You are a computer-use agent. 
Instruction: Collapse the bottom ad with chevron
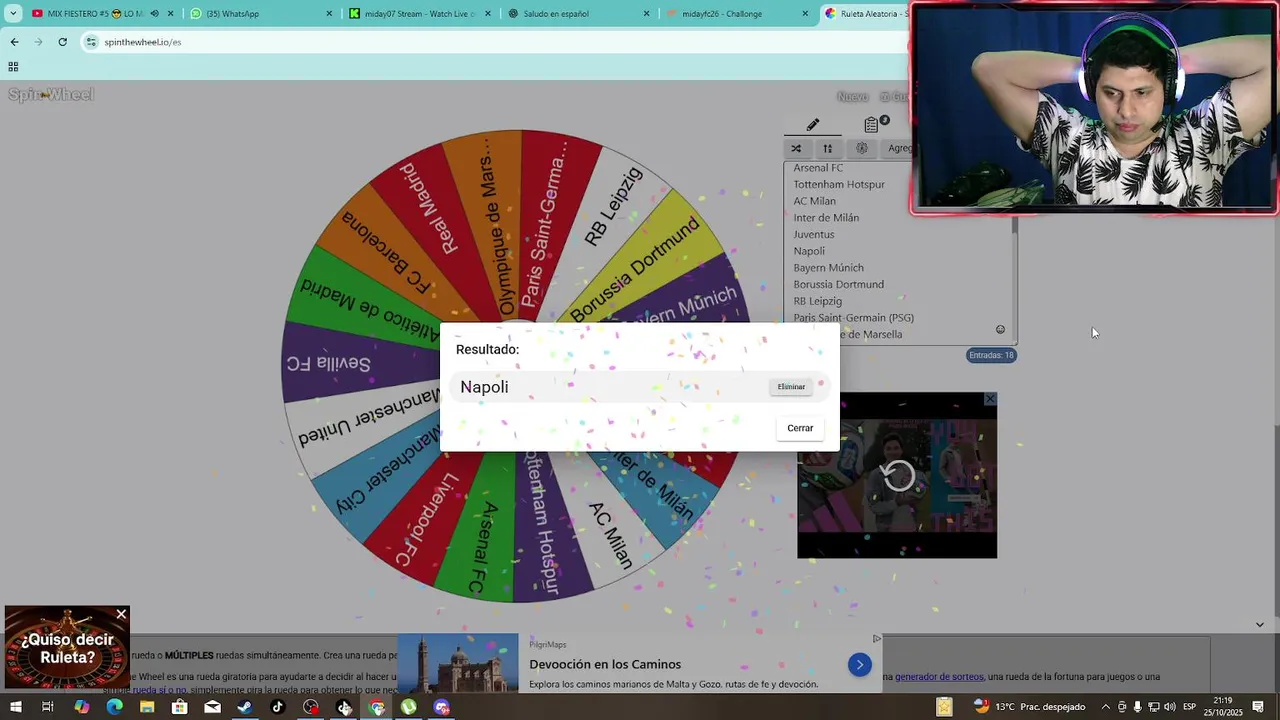click(1259, 625)
